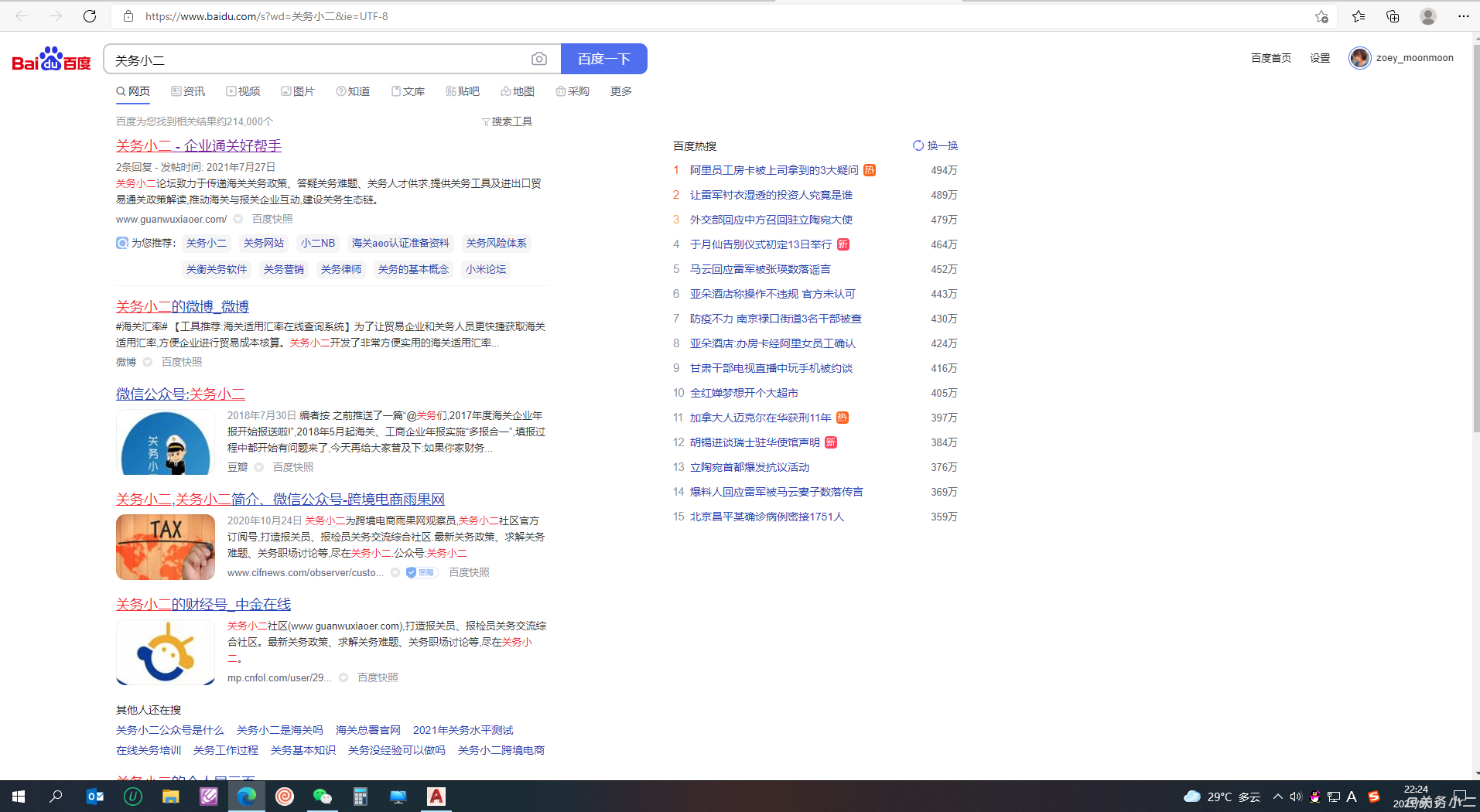Open 关务小二,关务小二简介 雨果网 result

280,499
